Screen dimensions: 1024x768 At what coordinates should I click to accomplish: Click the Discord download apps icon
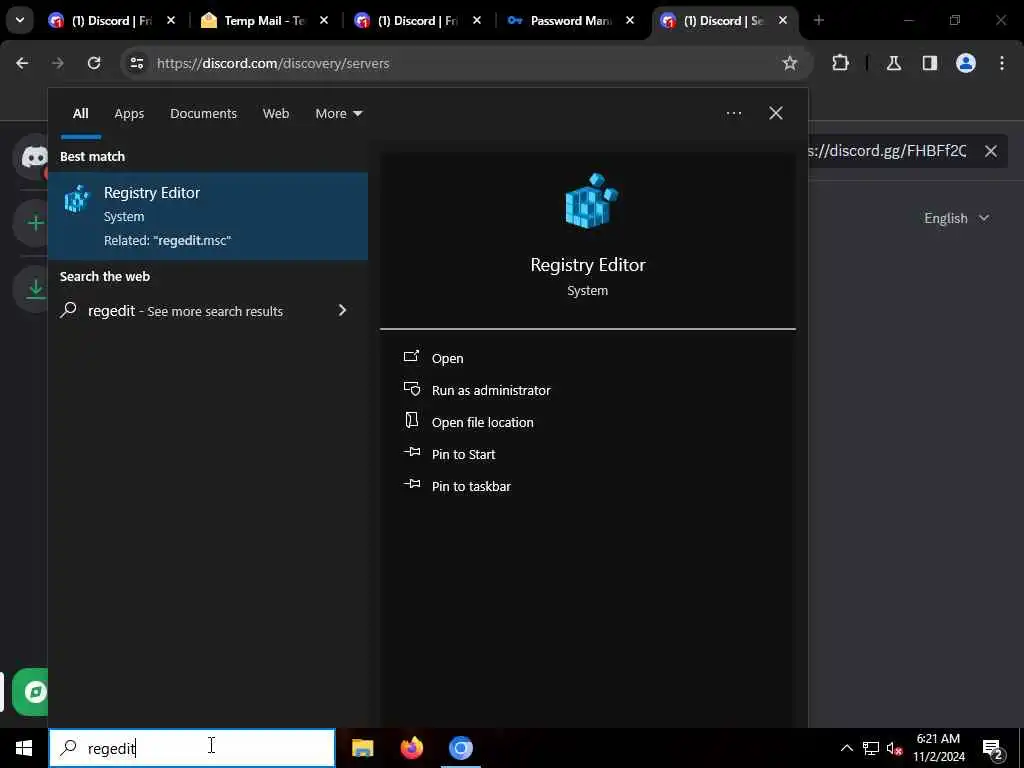pyautogui.click(x=34, y=288)
